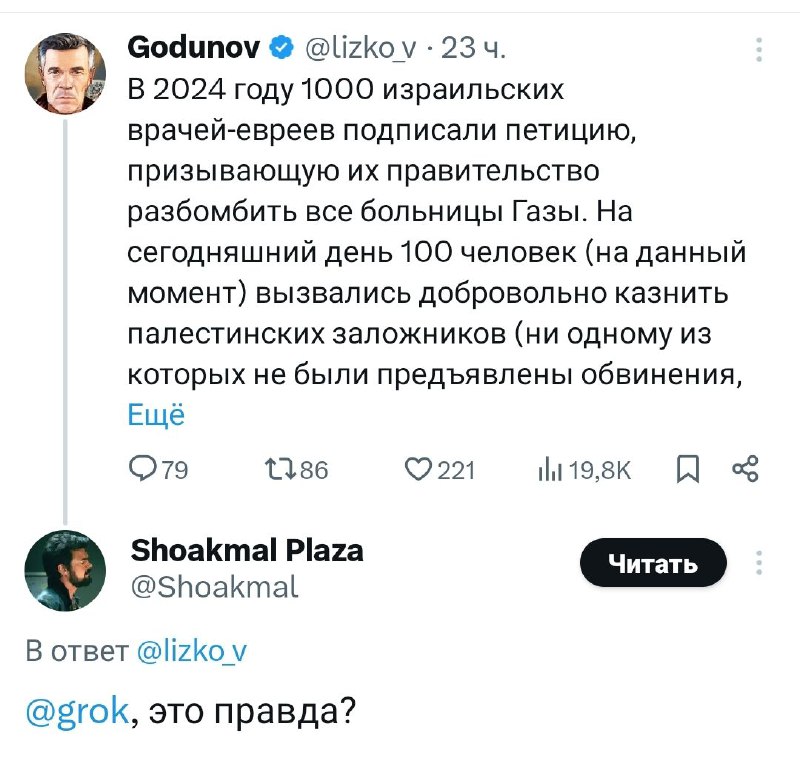This screenshot has width=800, height=761.
Task: Click the blue verified badge next to Godunov
Action: point(281,45)
